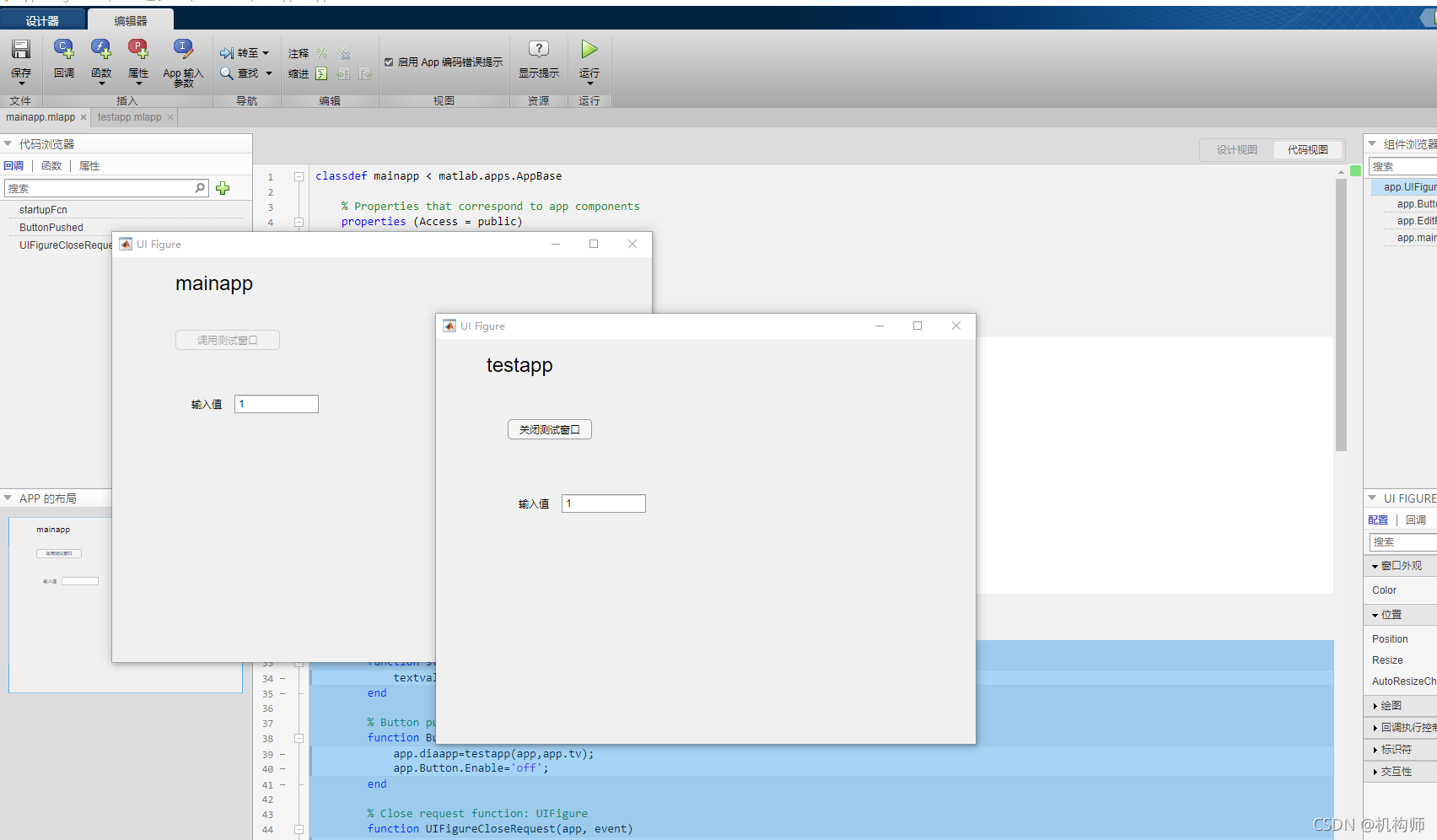Image resolution: width=1437 pixels, height=840 pixels.
Task: Click the 转至 go-to arrow icon
Action: click(227, 53)
